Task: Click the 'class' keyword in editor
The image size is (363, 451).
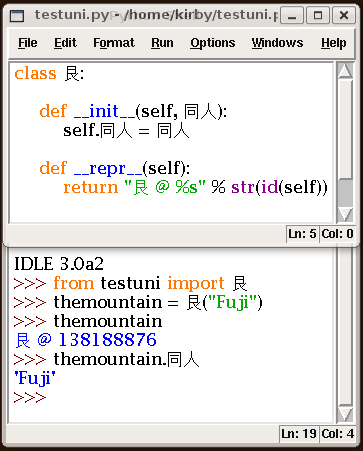Action: [35, 73]
